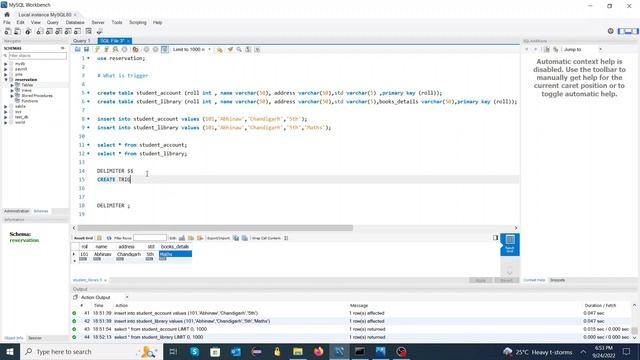640x360 pixels.
Task: Create a new SQL tab from main toolbar
Action: tap(8, 31)
